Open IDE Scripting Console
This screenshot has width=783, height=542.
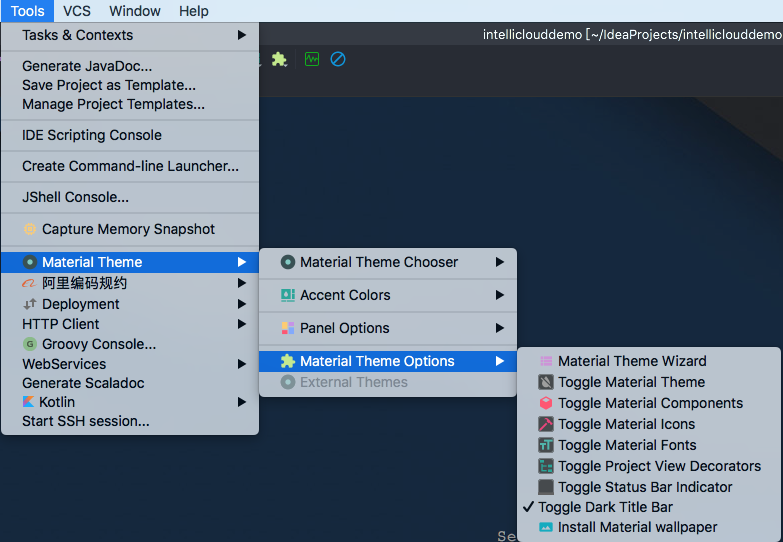coord(130,135)
